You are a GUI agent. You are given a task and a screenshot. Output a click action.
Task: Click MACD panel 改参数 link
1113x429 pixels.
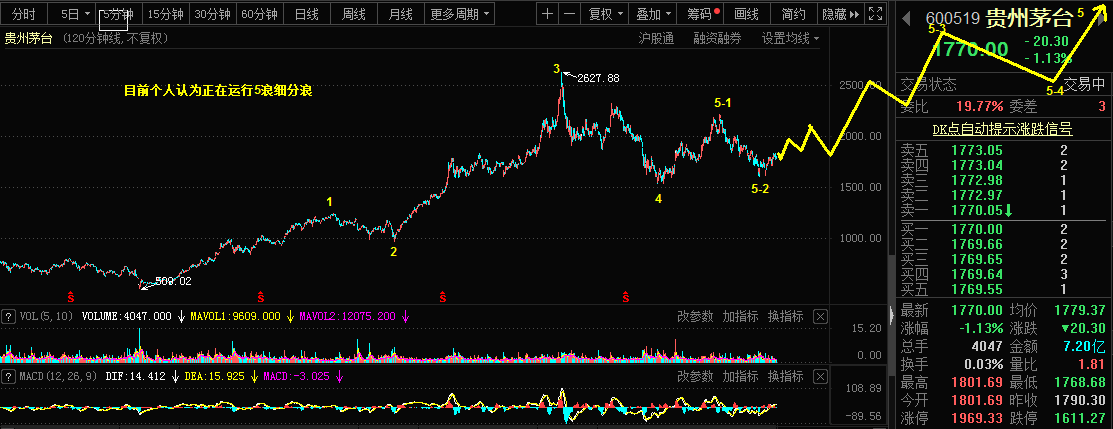[694, 376]
